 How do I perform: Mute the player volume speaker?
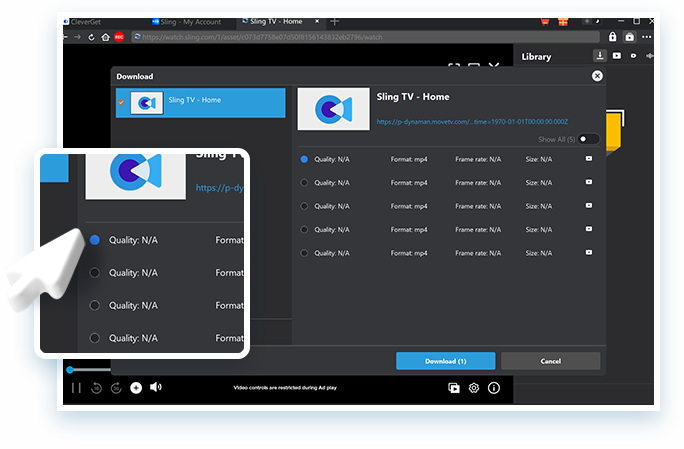point(156,387)
